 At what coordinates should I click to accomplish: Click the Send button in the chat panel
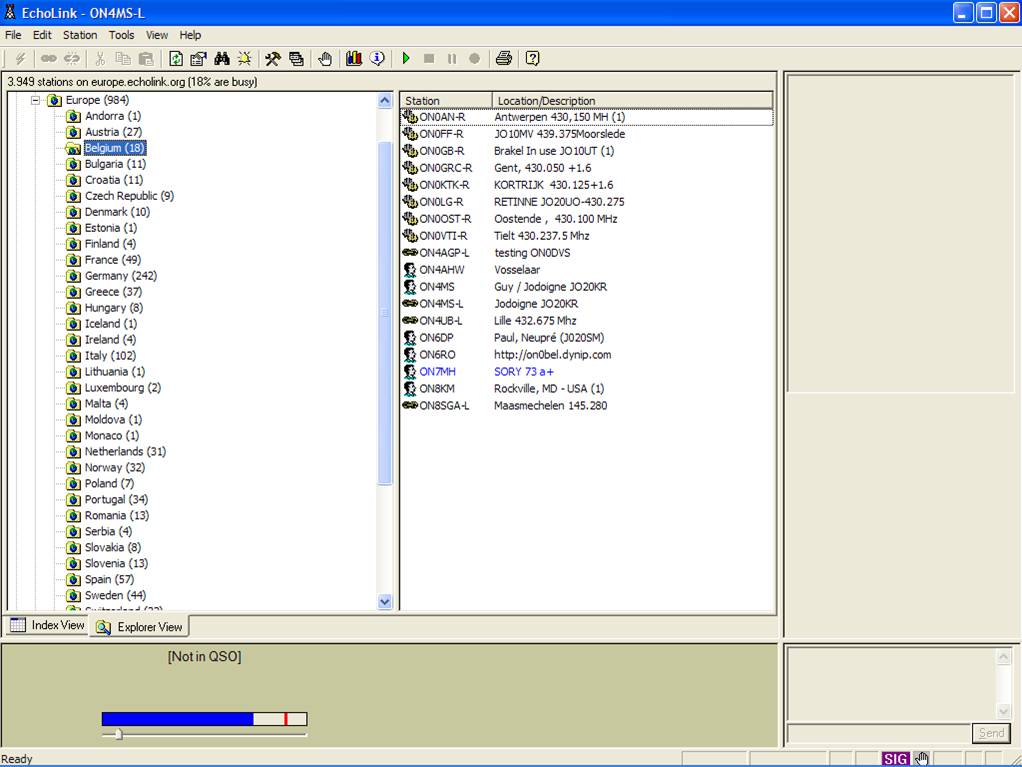click(991, 732)
